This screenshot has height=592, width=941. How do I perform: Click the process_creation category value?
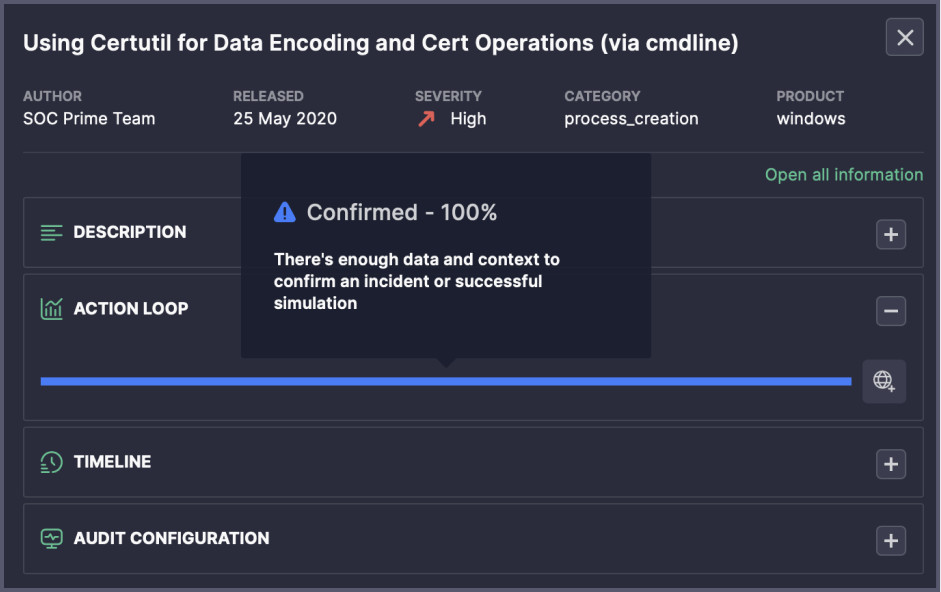tap(631, 119)
